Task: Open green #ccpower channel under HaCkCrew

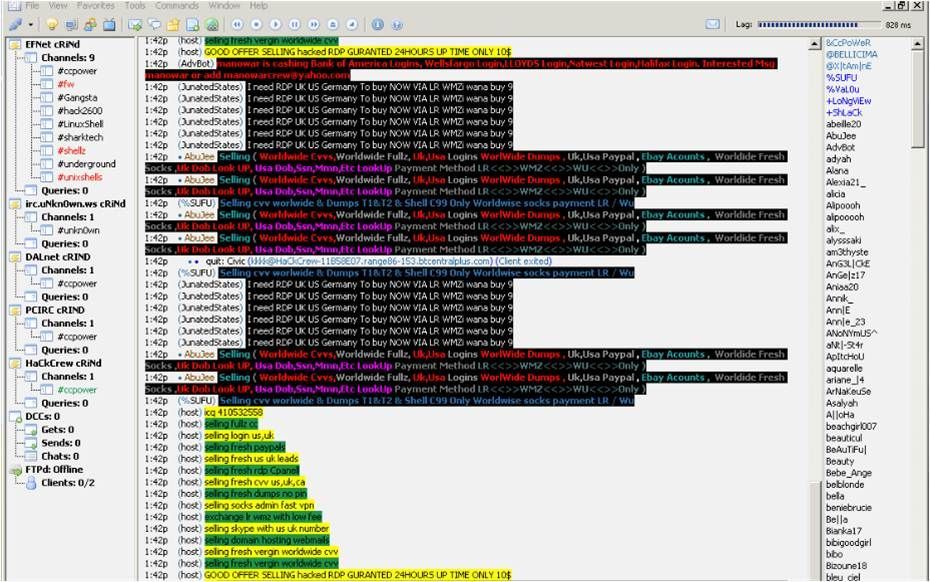Action: (x=77, y=390)
